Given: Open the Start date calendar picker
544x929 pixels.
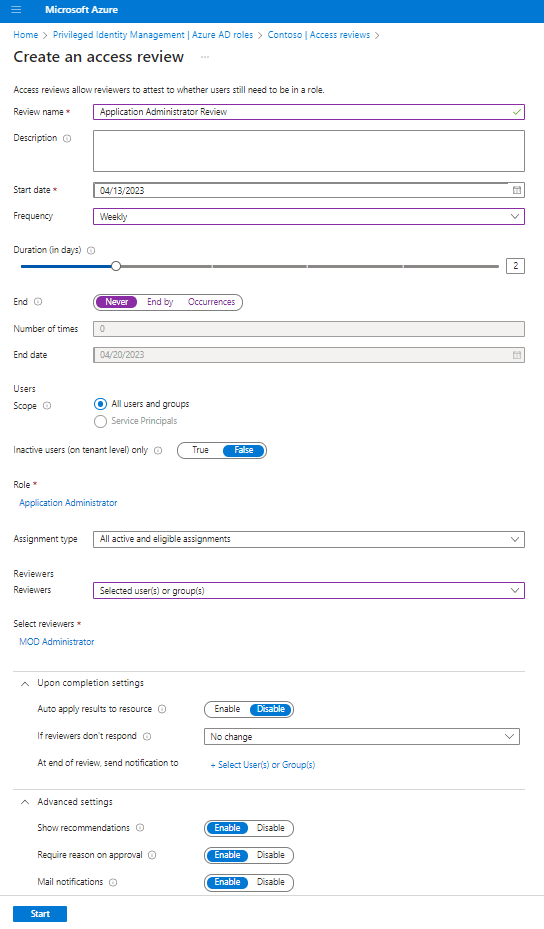Looking at the screenshot, I should [x=517, y=190].
